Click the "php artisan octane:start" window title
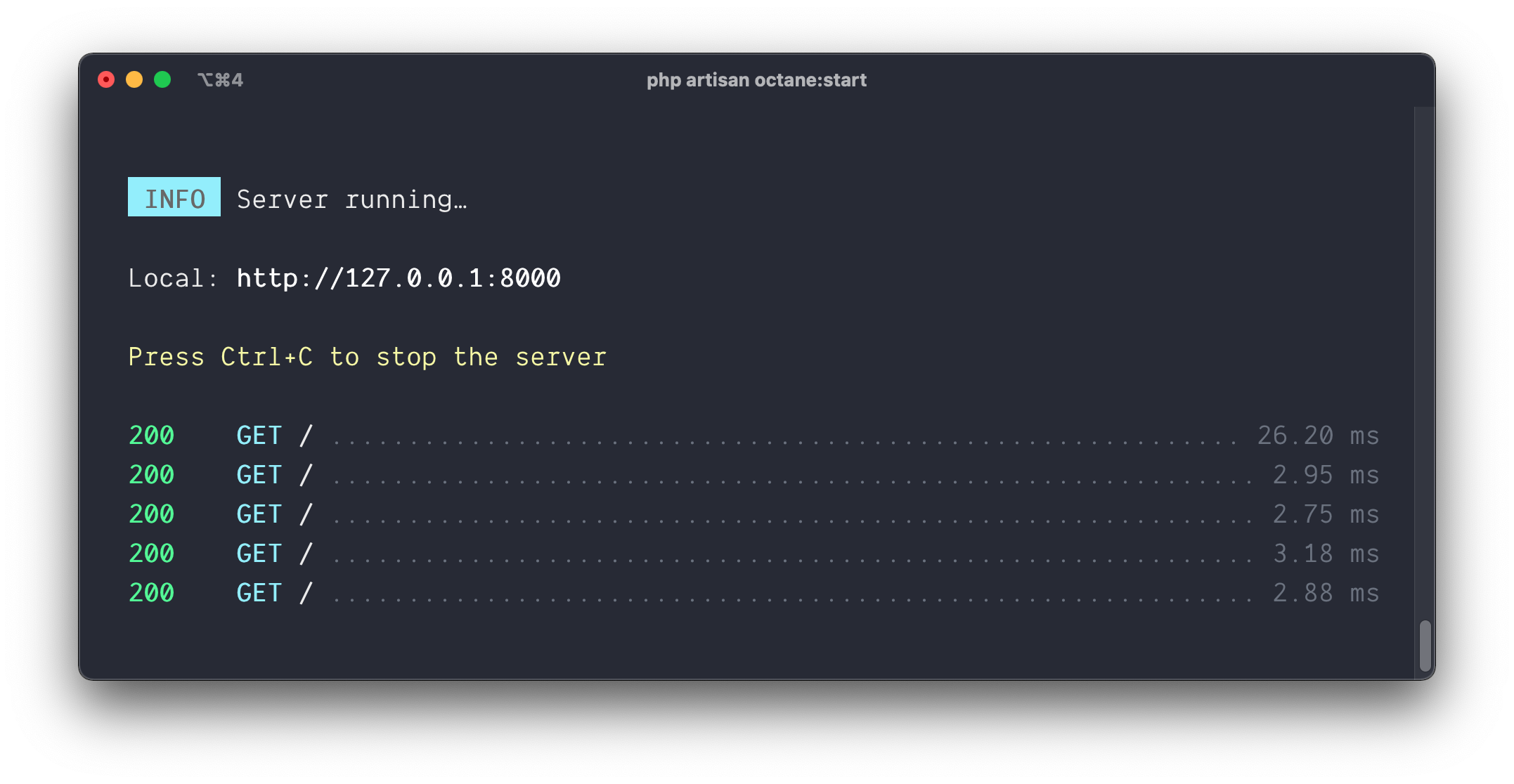The image size is (1514, 784). coord(756,80)
